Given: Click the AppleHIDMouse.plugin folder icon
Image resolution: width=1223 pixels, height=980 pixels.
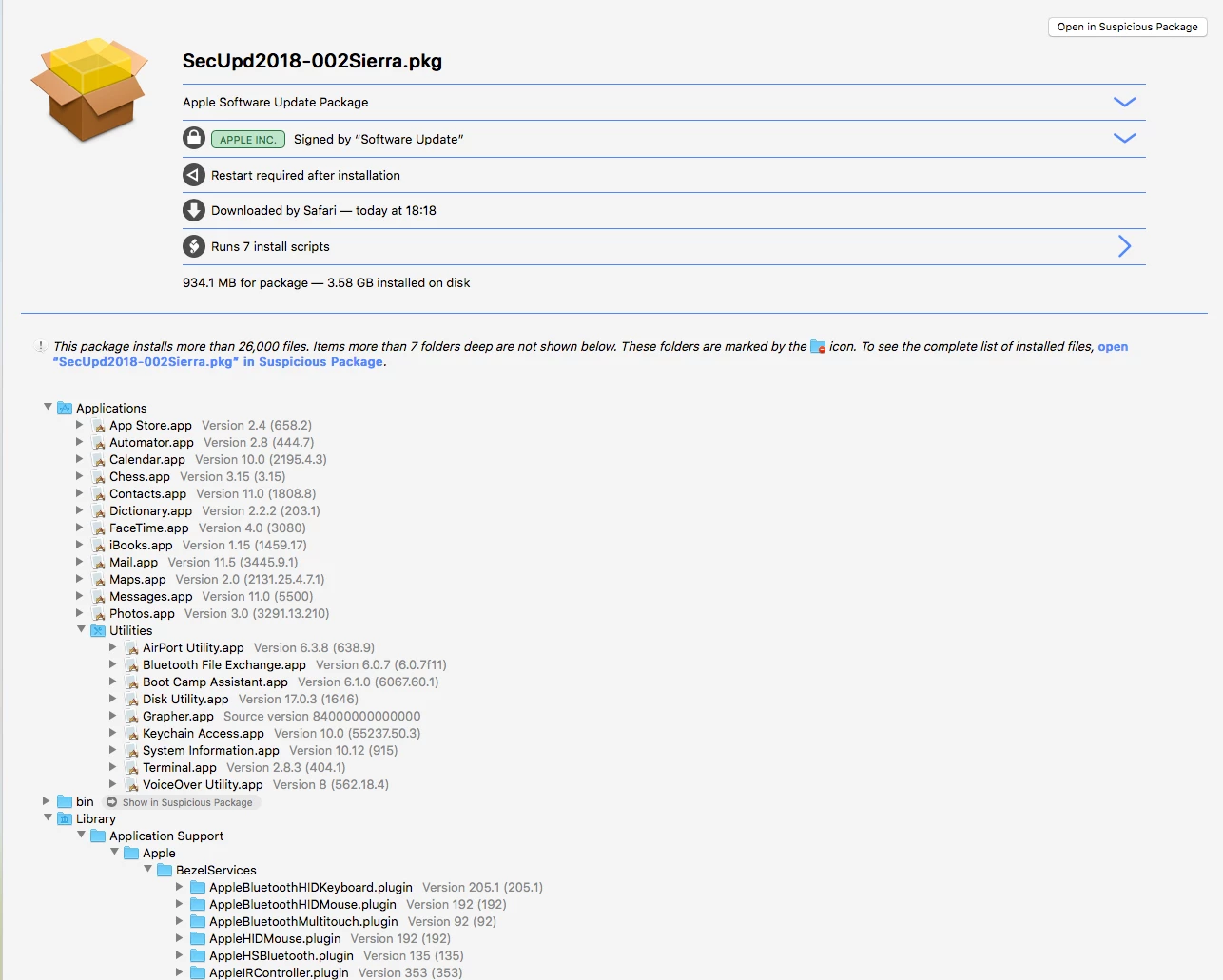Looking at the screenshot, I should [198, 938].
